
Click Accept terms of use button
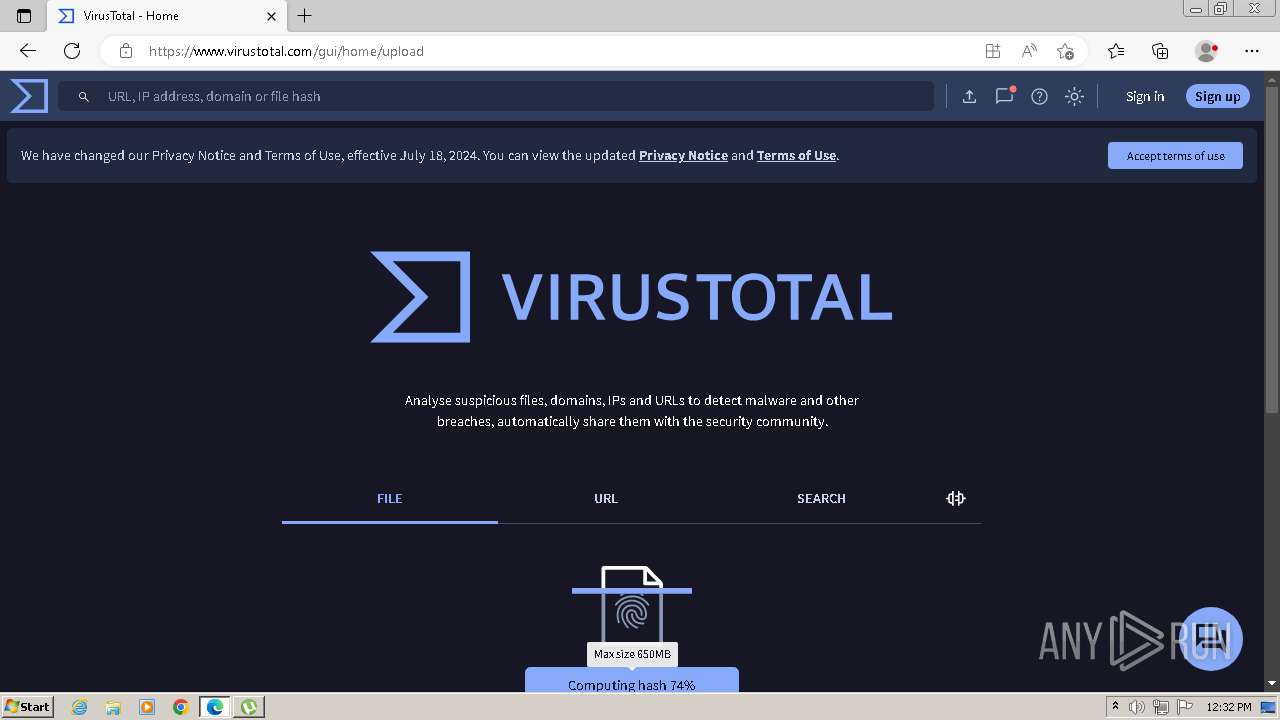tap(1175, 155)
